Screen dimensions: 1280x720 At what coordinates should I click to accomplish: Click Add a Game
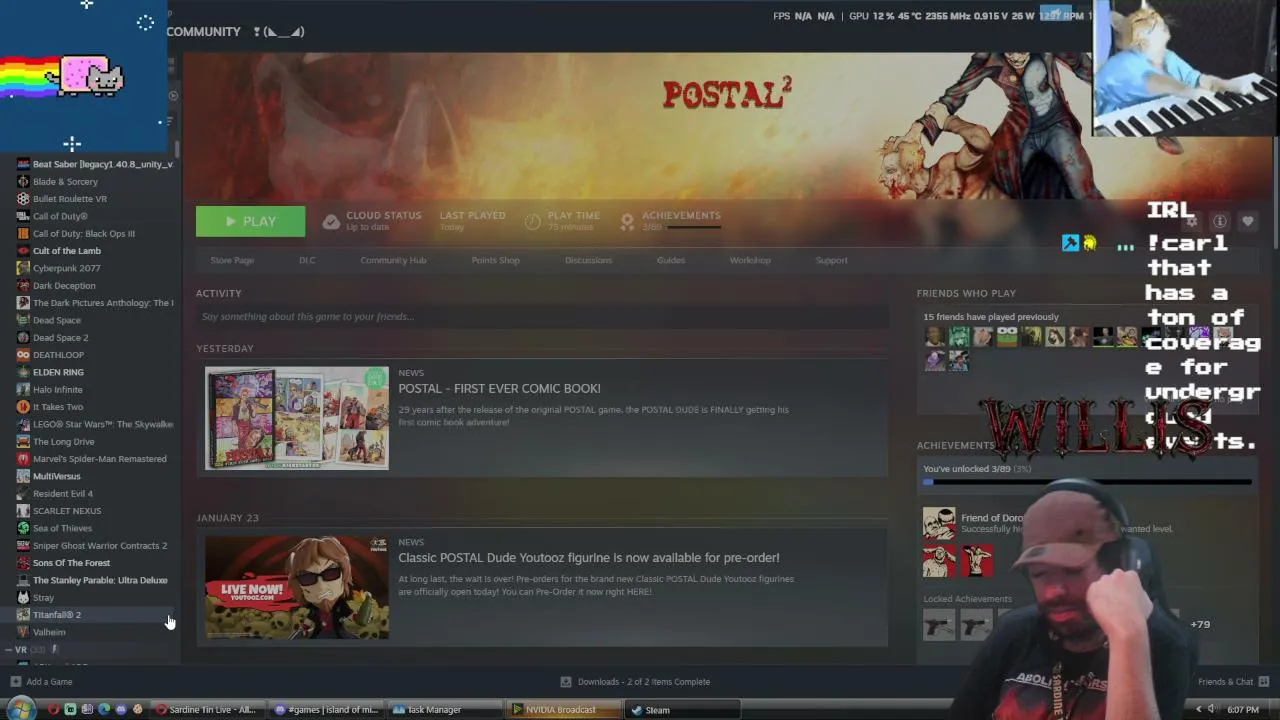tap(41, 682)
